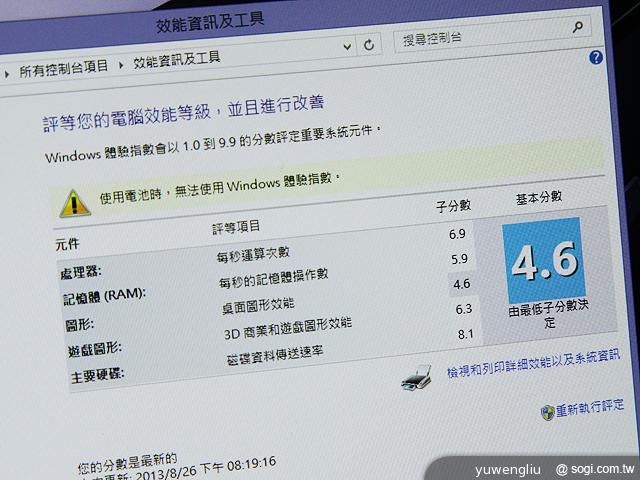Select the 主要硬碟: row label
The width and height of the screenshot is (640, 480).
98,375
